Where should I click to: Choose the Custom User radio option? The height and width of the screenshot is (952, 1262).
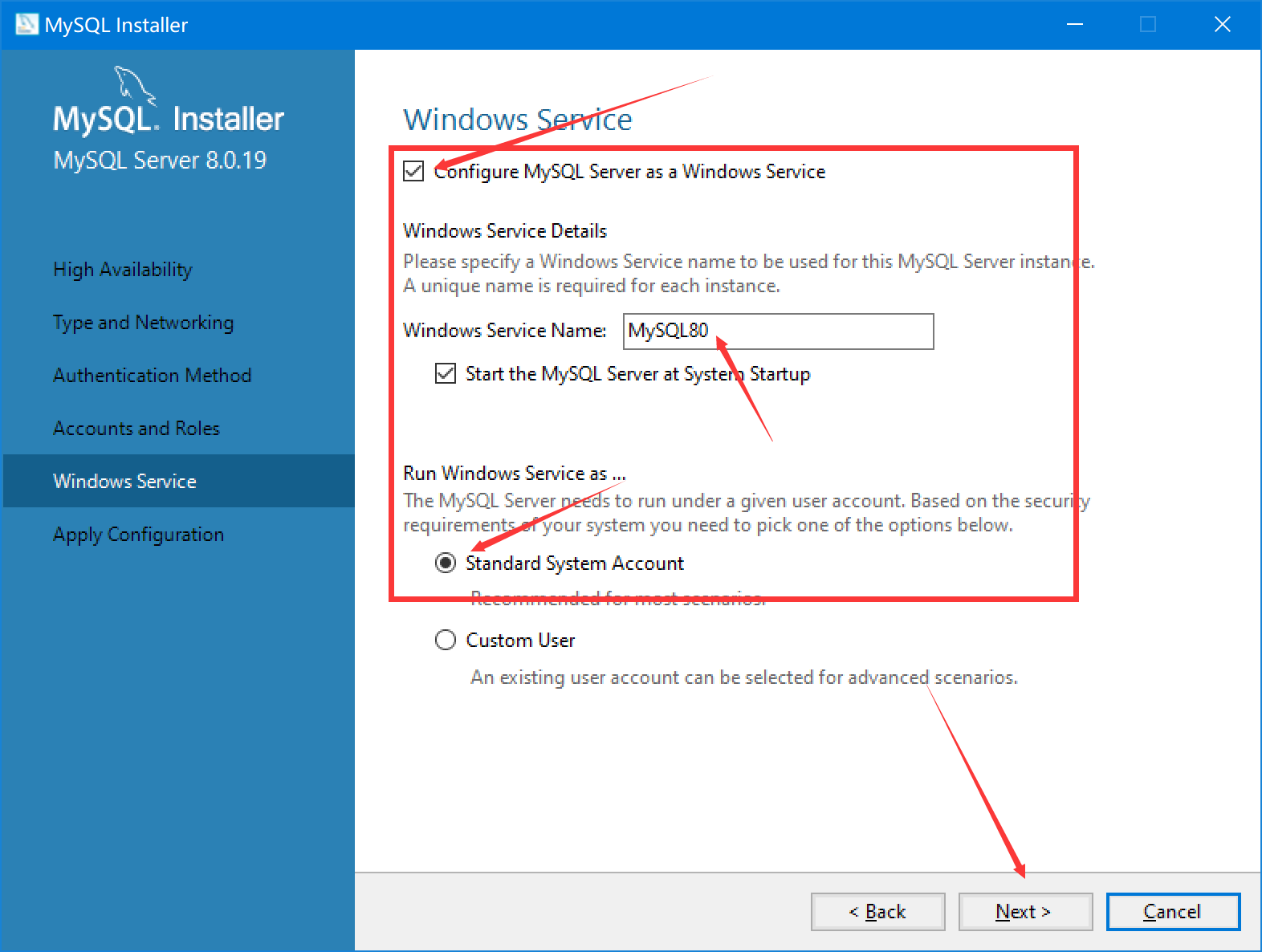(x=446, y=640)
